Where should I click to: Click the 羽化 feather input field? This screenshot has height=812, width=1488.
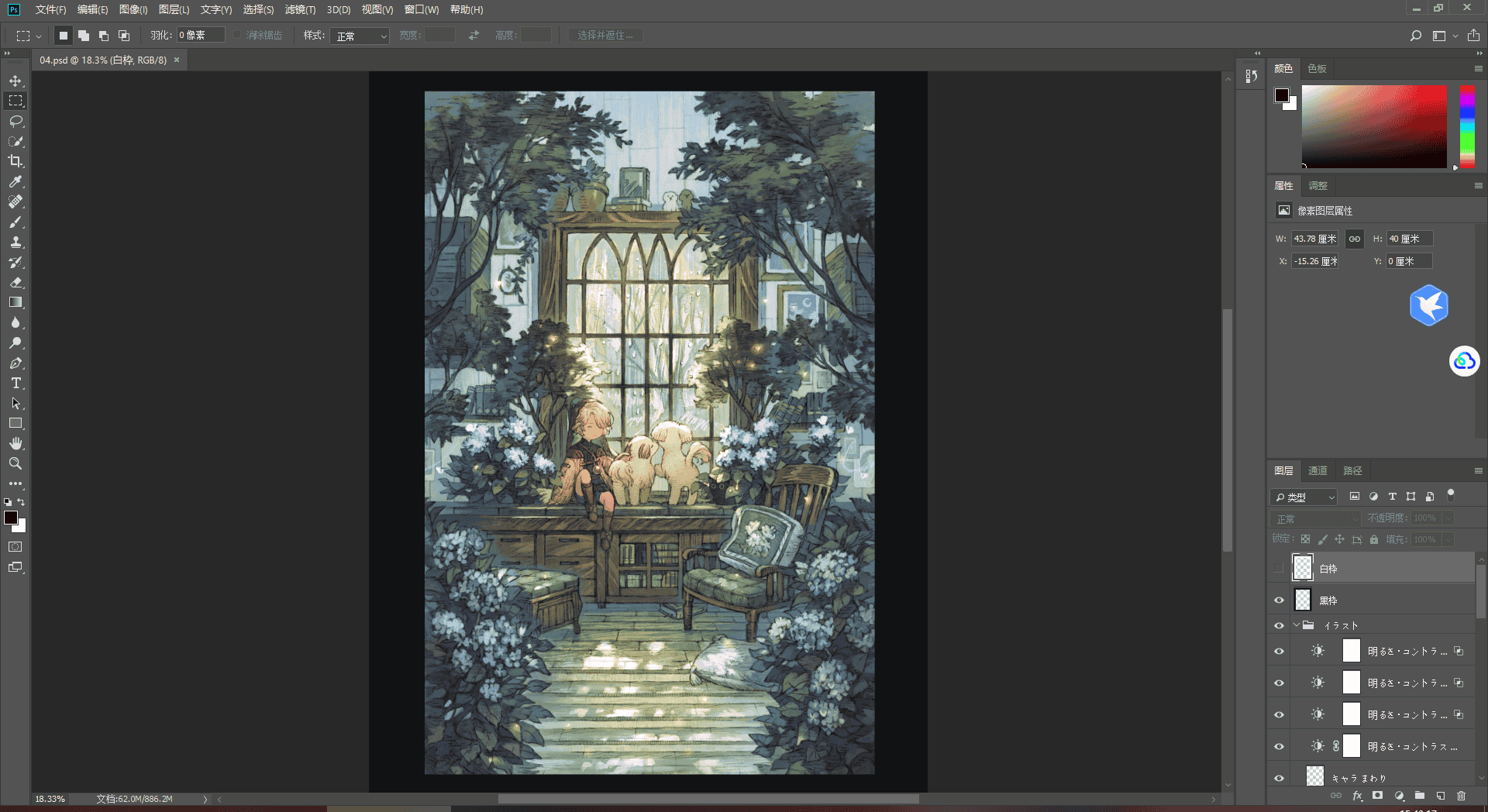(201, 35)
